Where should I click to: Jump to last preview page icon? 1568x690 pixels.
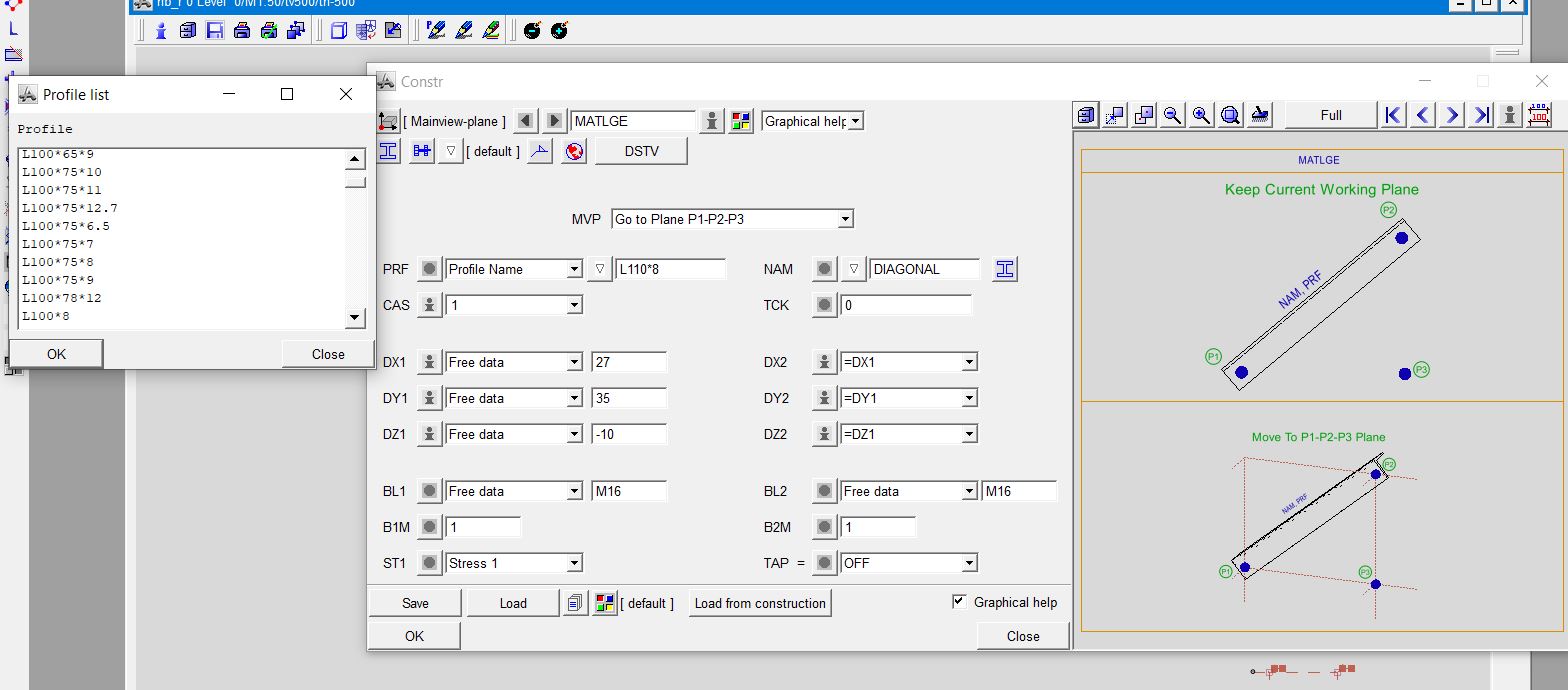(1481, 115)
